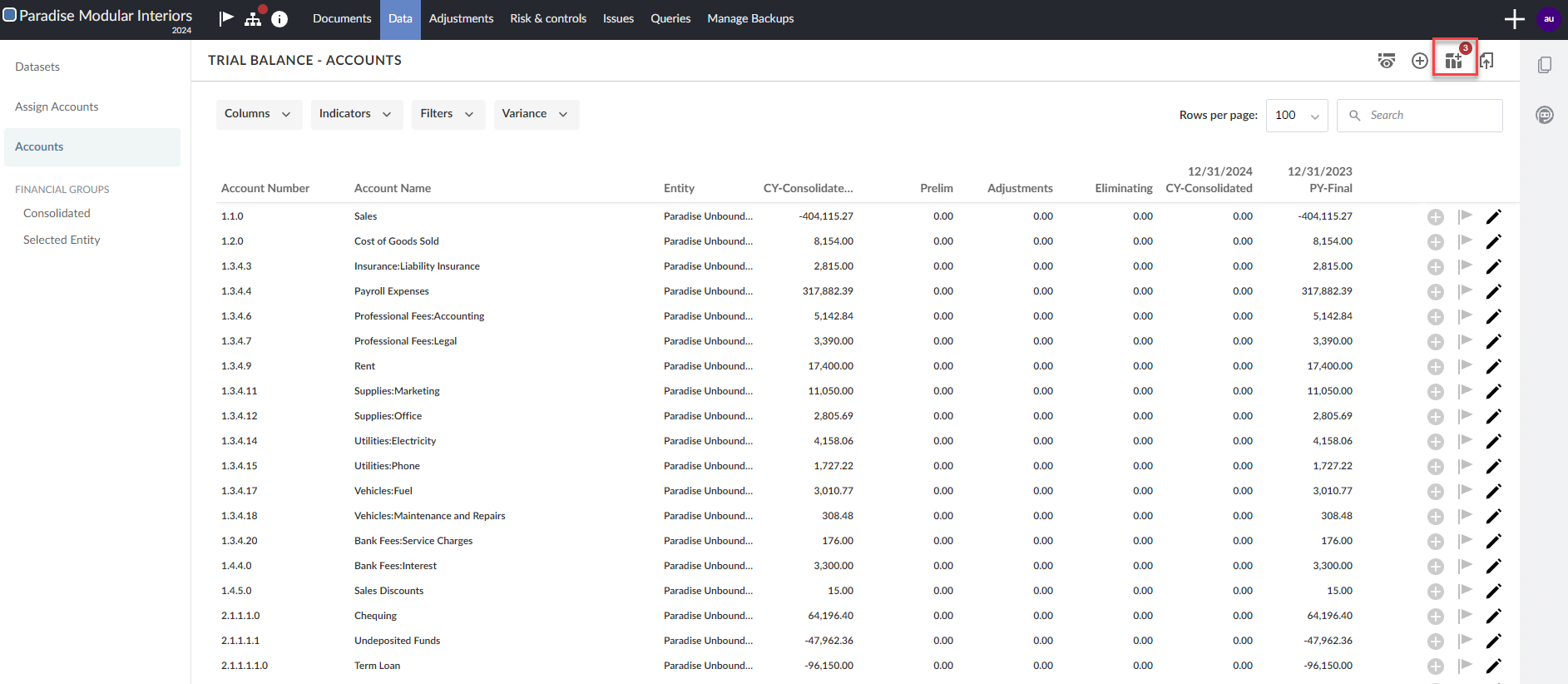This screenshot has height=684, width=1568.
Task: Click the upload document icon
Action: 1487,61
